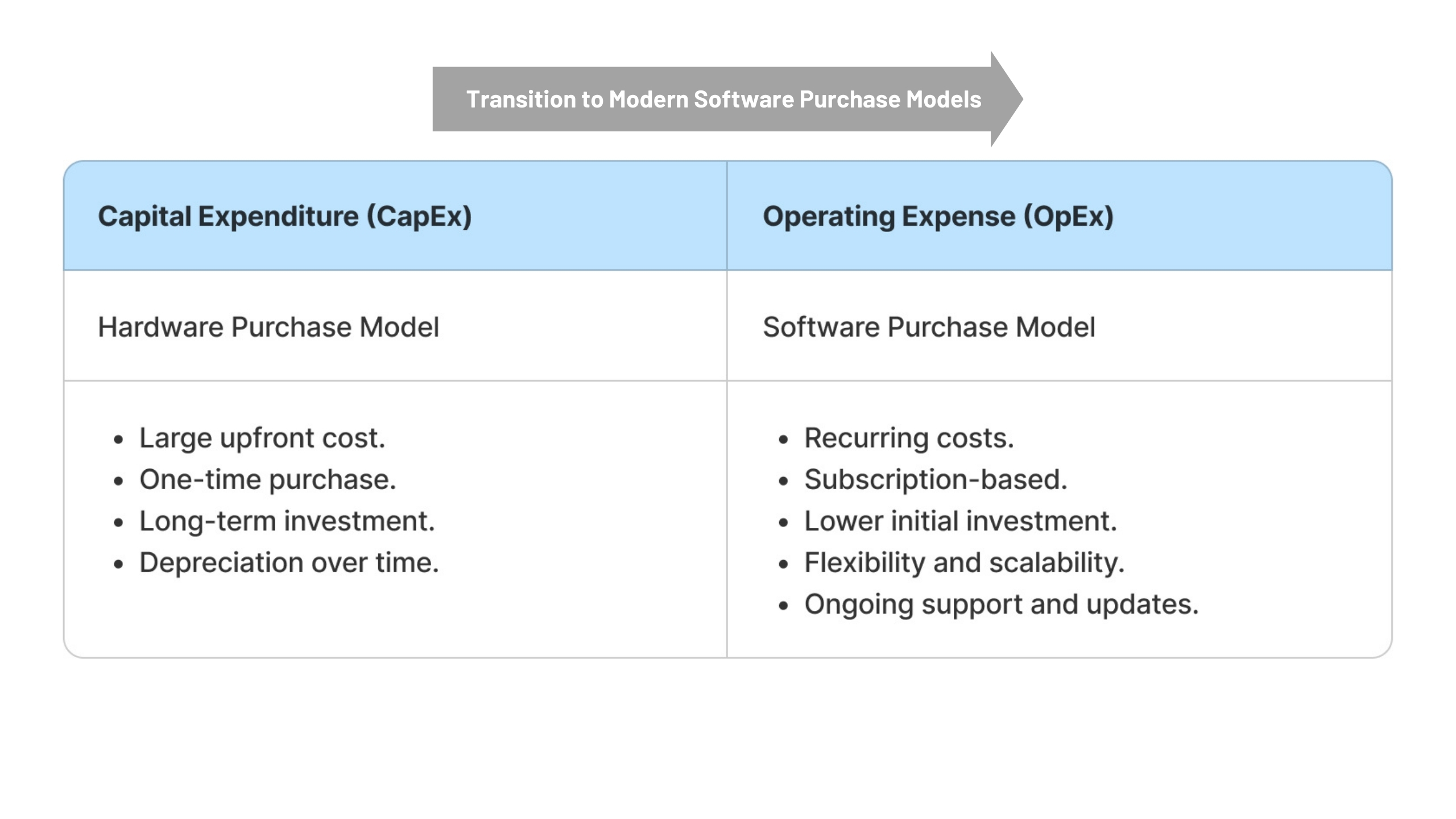1456x819 pixels.
Task: Click the 'Transition to Modern Software Purchase Models' title
Action: (723, 100)
